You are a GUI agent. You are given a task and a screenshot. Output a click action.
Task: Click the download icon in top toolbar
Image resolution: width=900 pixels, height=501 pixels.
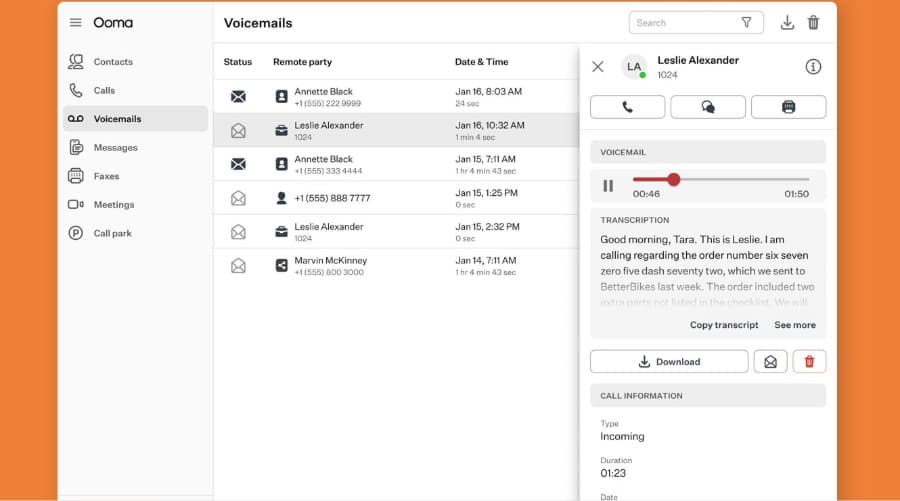(x=787, y=23)
